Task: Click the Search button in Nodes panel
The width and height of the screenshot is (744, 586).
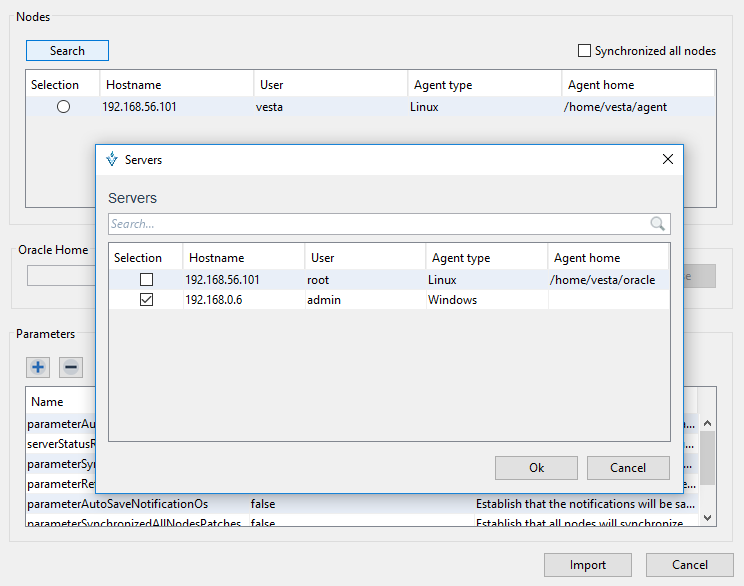Action: coord(67,51)
